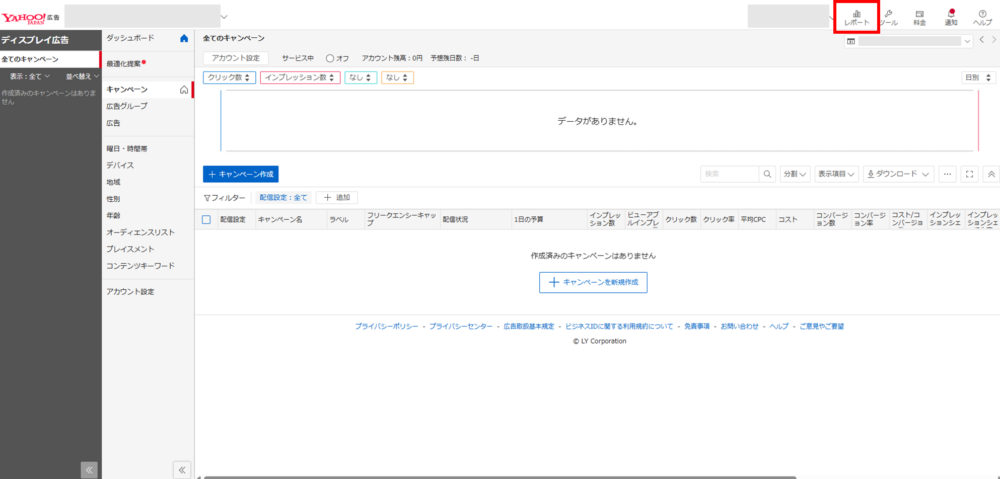Click the 通知 notification bell icon
The image size is (1000, 479).
pos(950,17)
